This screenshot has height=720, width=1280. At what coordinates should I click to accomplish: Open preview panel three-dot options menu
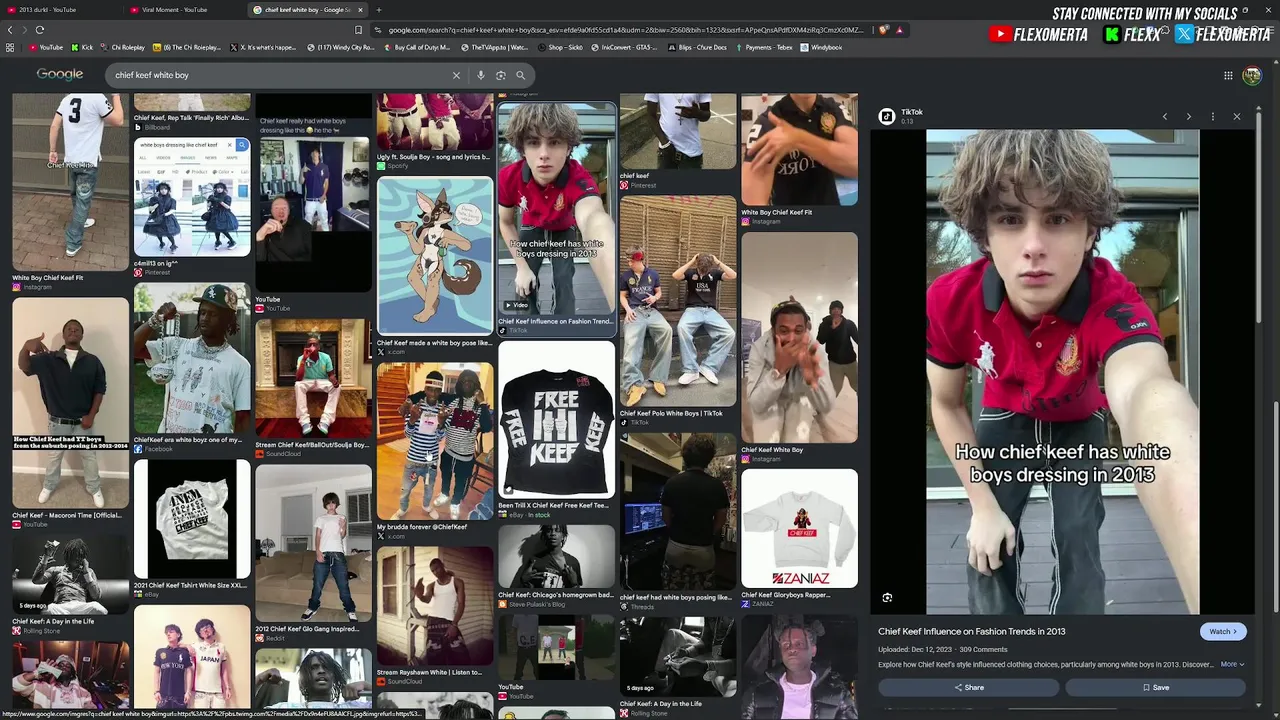click(1213, 117)
